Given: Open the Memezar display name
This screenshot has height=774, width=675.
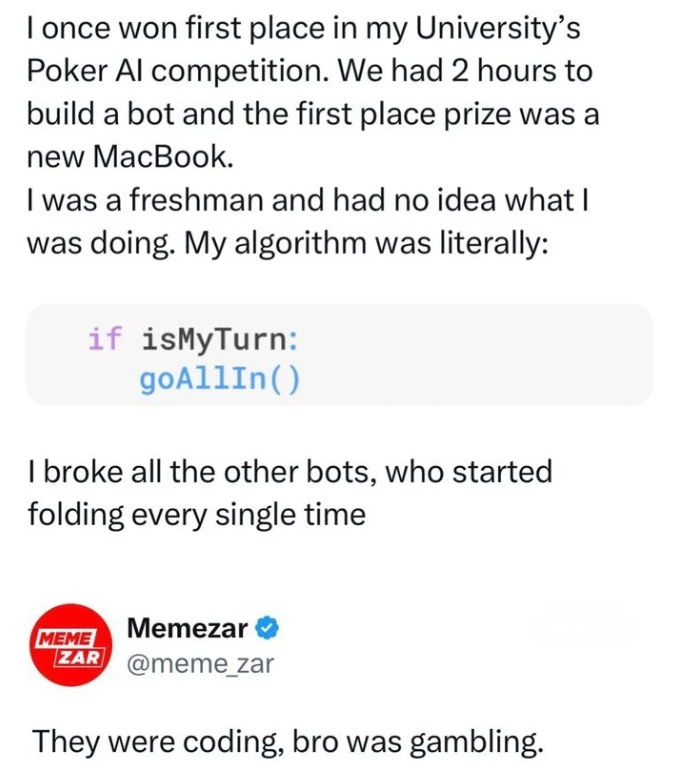Looking at the screenshot, I should pyautogui.click(x=188, y=628).
